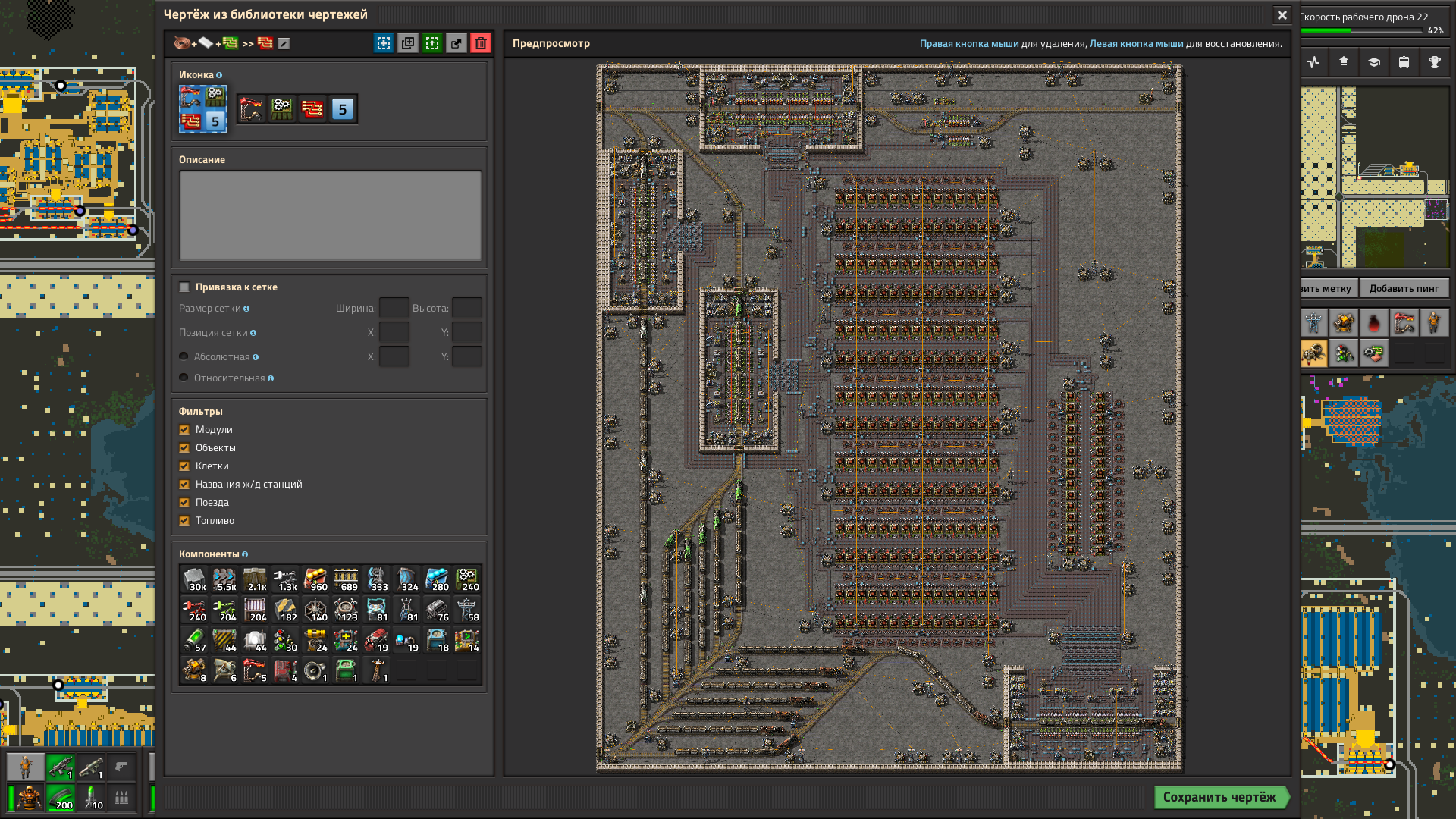Open the production statistics graph icon
The image size is (1456, 819).
coord(1313,62)
